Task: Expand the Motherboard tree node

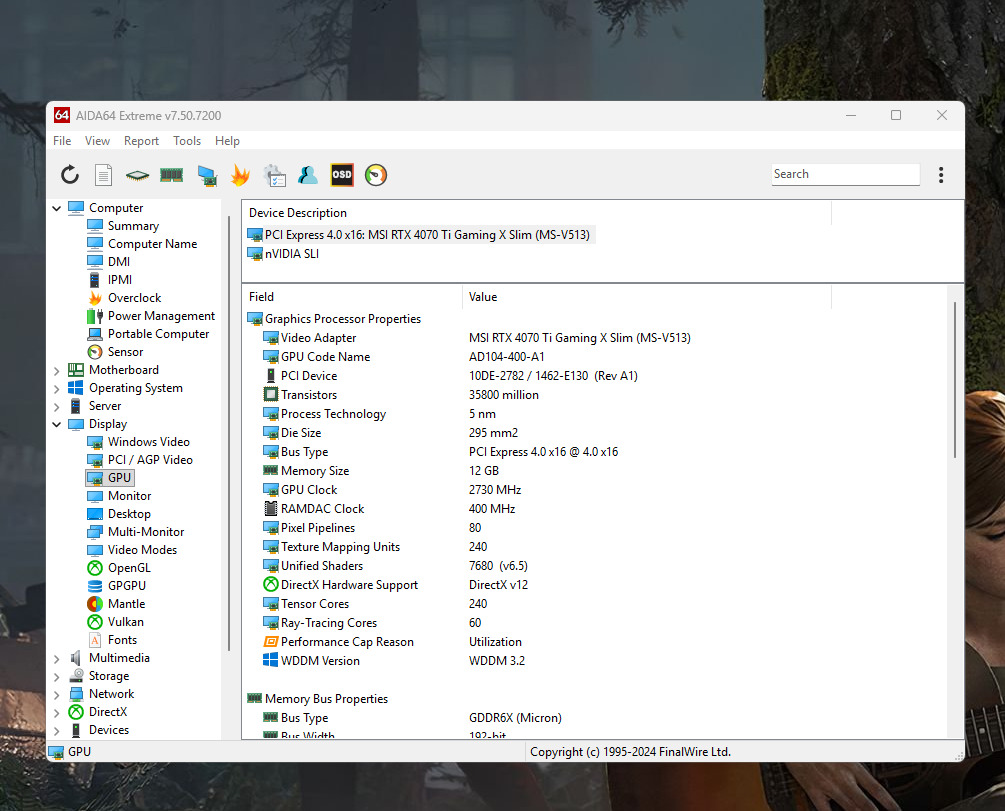Action: coord(56,371)
